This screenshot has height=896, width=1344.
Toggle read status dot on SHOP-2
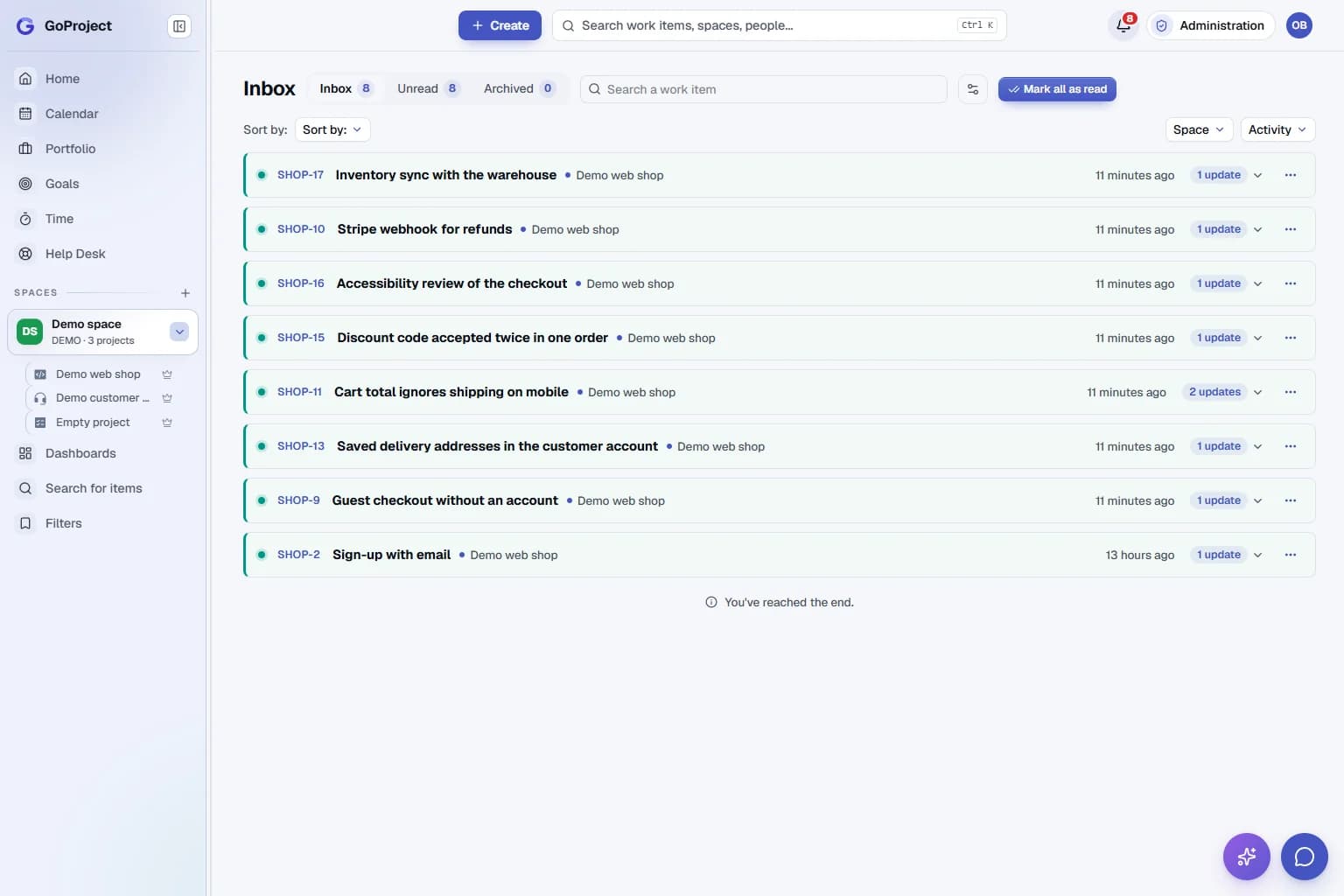pyautogui.click(x=262, y=555)
